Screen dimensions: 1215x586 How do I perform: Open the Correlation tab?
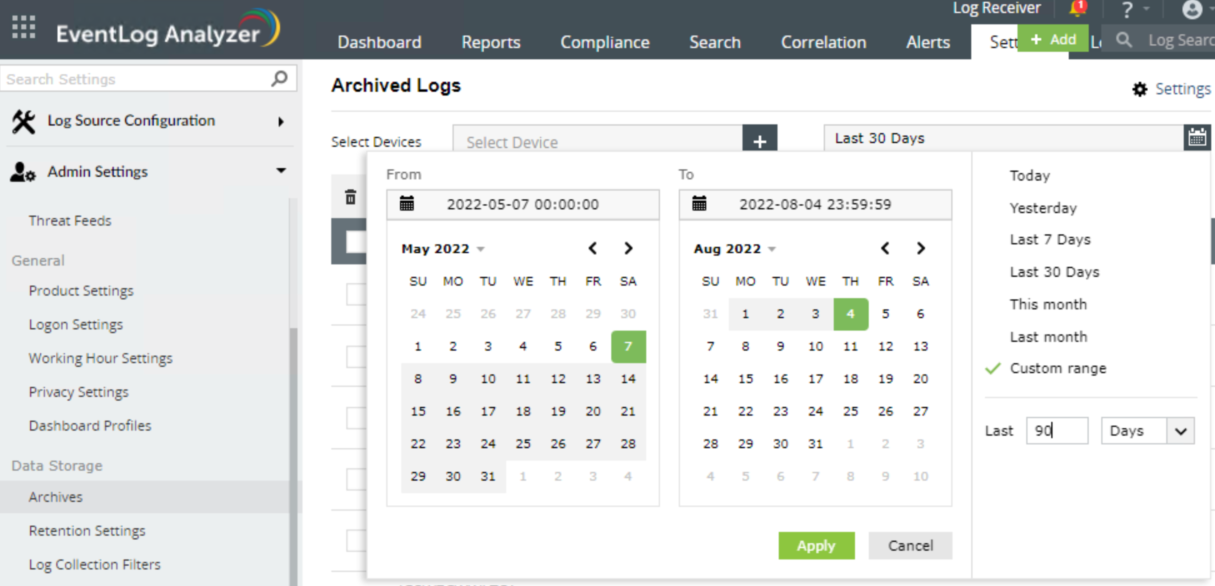pyautogui.click(x=824, y=42)
